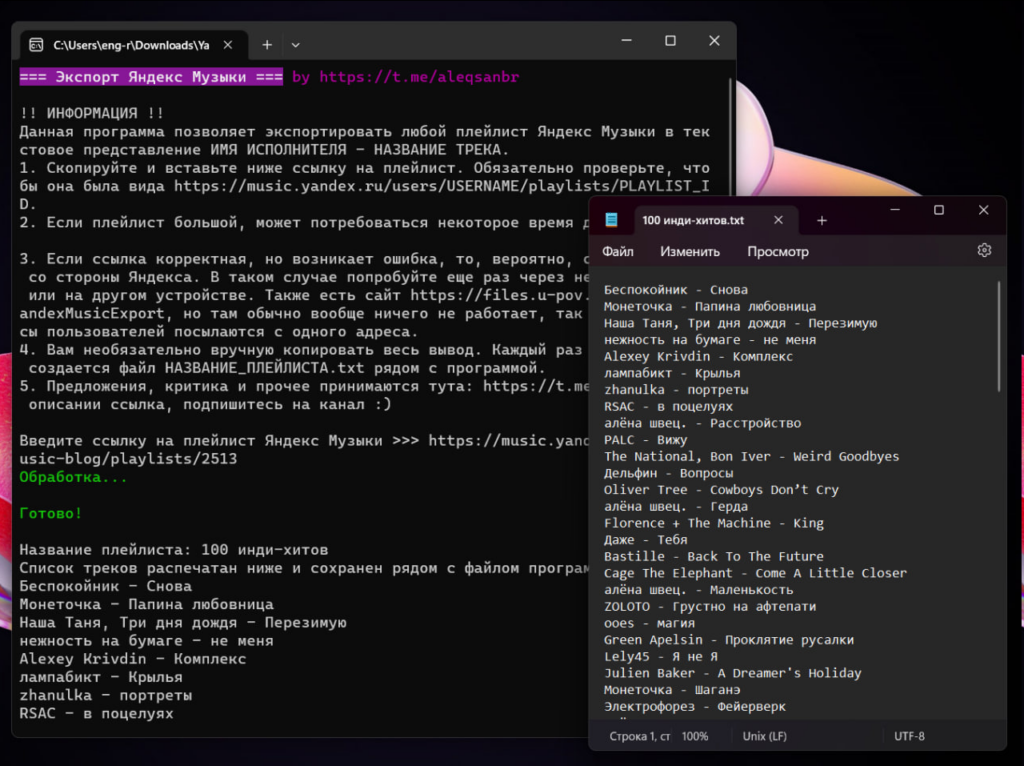Maximize the Notepad window

pyautogui.click(x=939, y=210)
